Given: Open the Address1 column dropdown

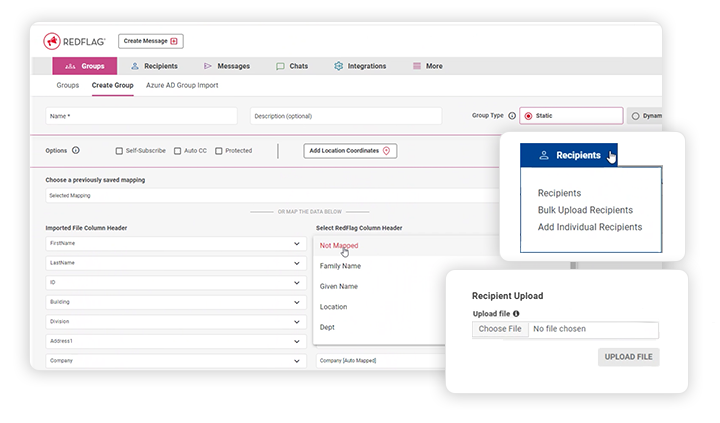Looking at the screenshot, I should click(x=176, y=341).
